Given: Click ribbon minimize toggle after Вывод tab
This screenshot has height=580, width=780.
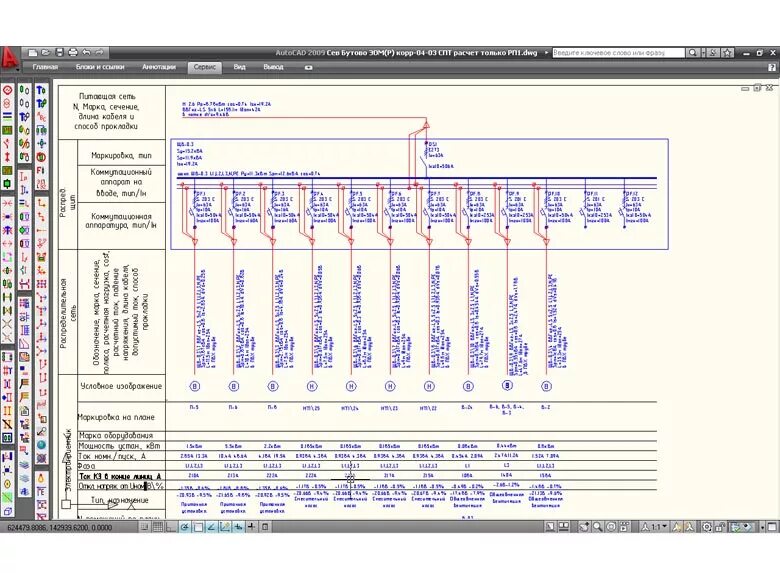Looking at the screenshot, I should point(308,67).
